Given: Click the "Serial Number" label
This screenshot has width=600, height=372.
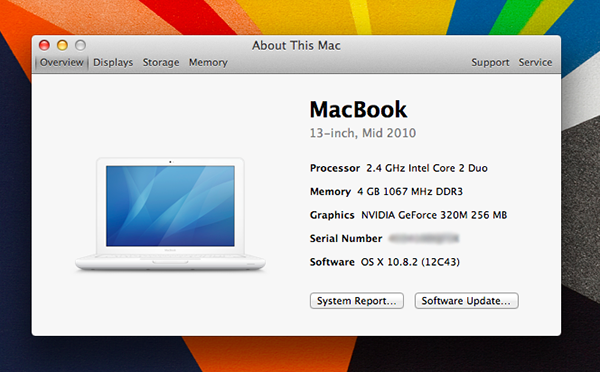Looking at the screenshot, I should 346,238.
